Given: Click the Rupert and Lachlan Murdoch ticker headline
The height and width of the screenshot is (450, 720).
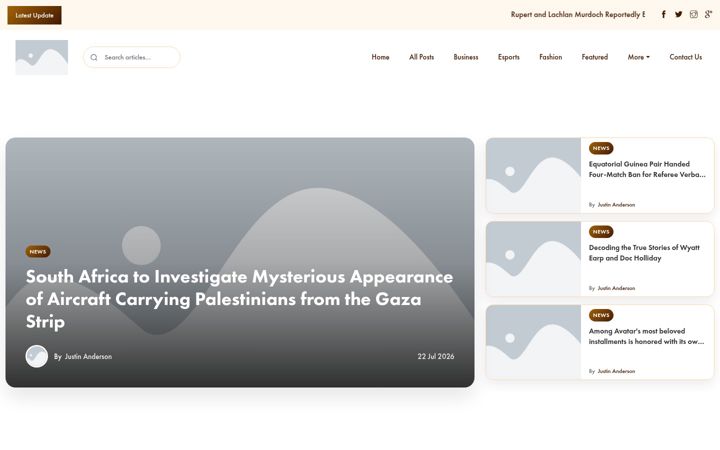Looking at the screenshot, I should click(x=578, y=14).
